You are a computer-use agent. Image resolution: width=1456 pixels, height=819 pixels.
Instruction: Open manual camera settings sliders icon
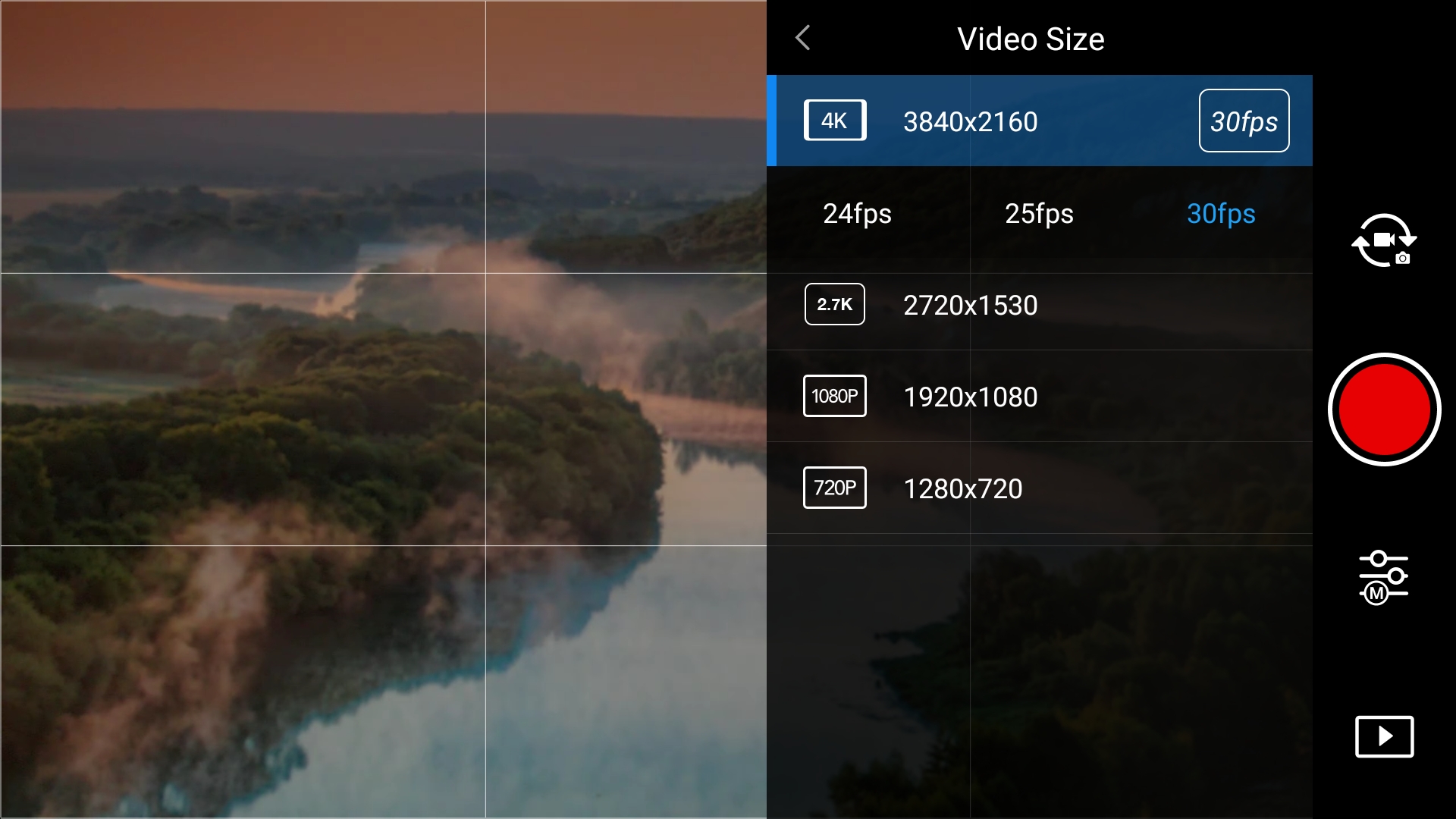pyautogui.click(x=1383, y=578)
